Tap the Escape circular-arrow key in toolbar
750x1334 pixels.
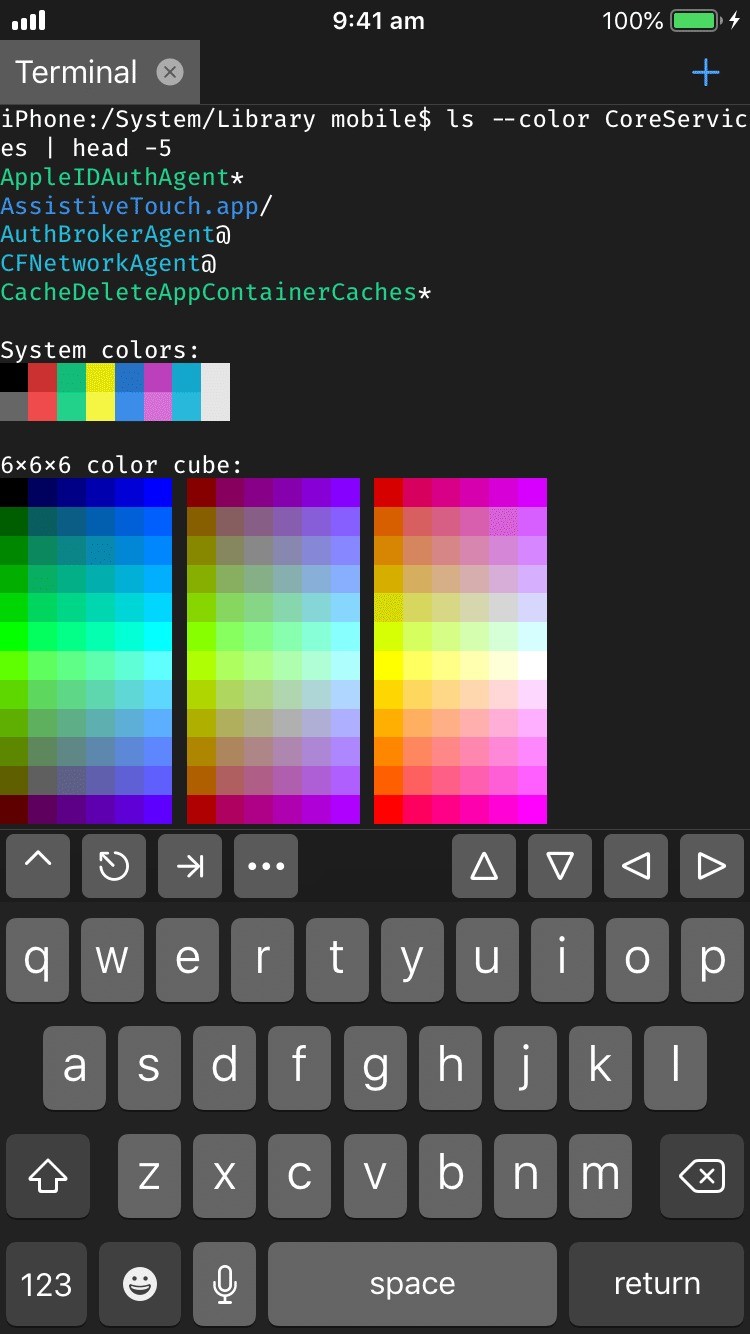point(114,865)
